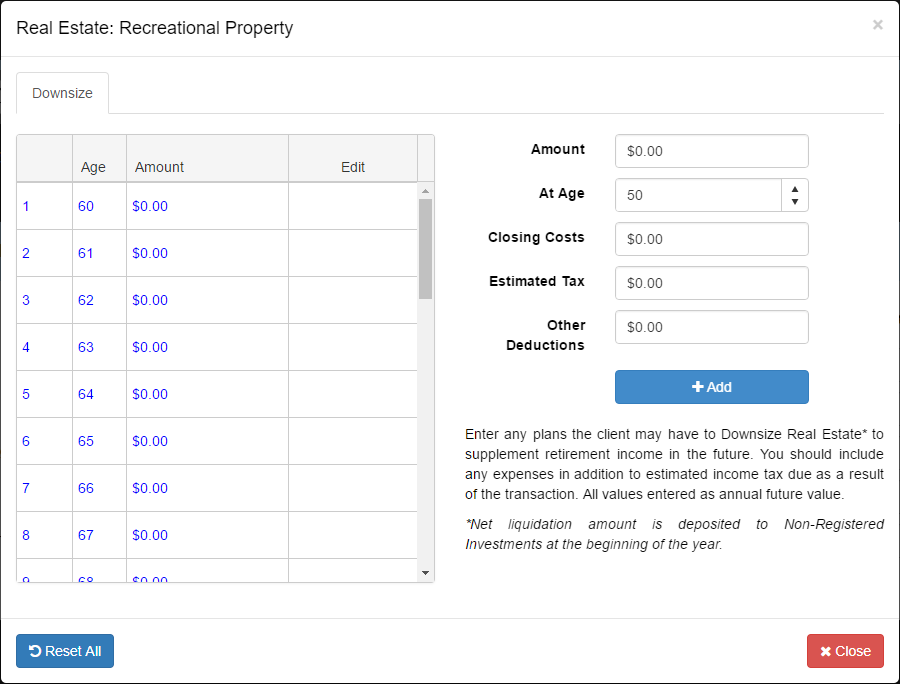Open the amount for age 63
This screenshot has width=900, height=684.
(x=150, y=347)
